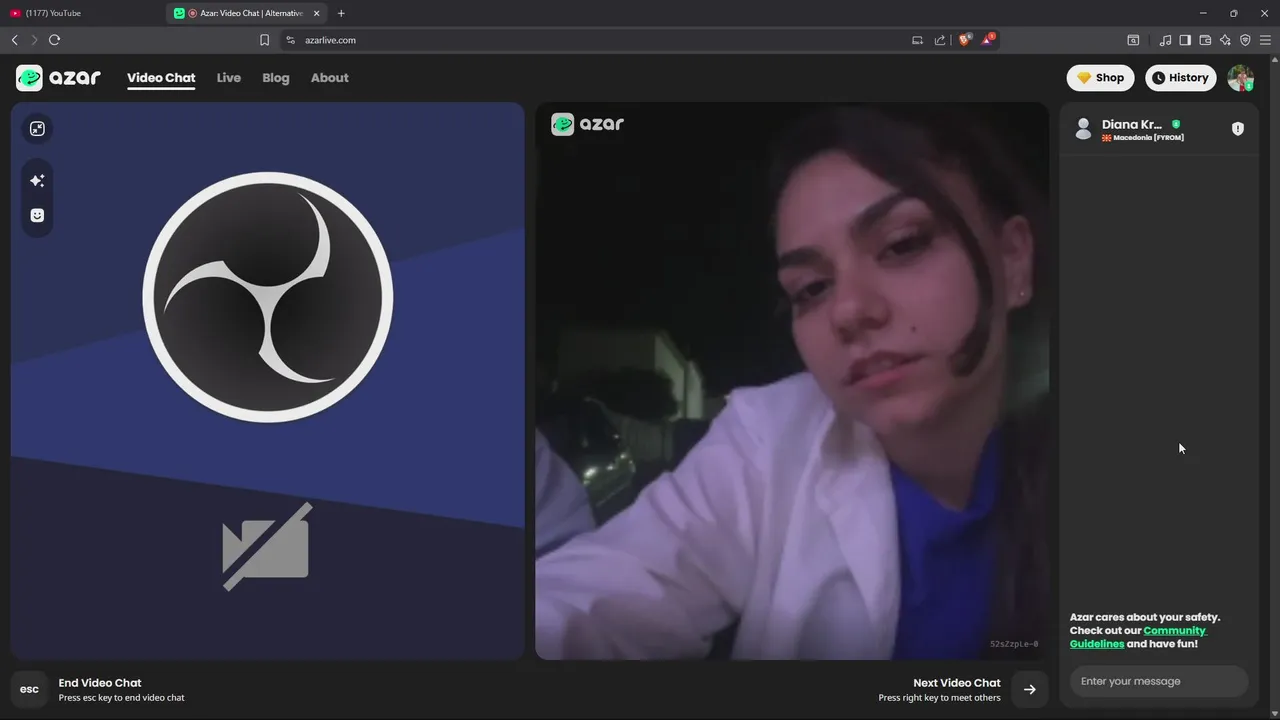The width and height of the screenshot is (1280, 720).
Task: Click the esc End Video Chat key
Action: click(29, 689)
